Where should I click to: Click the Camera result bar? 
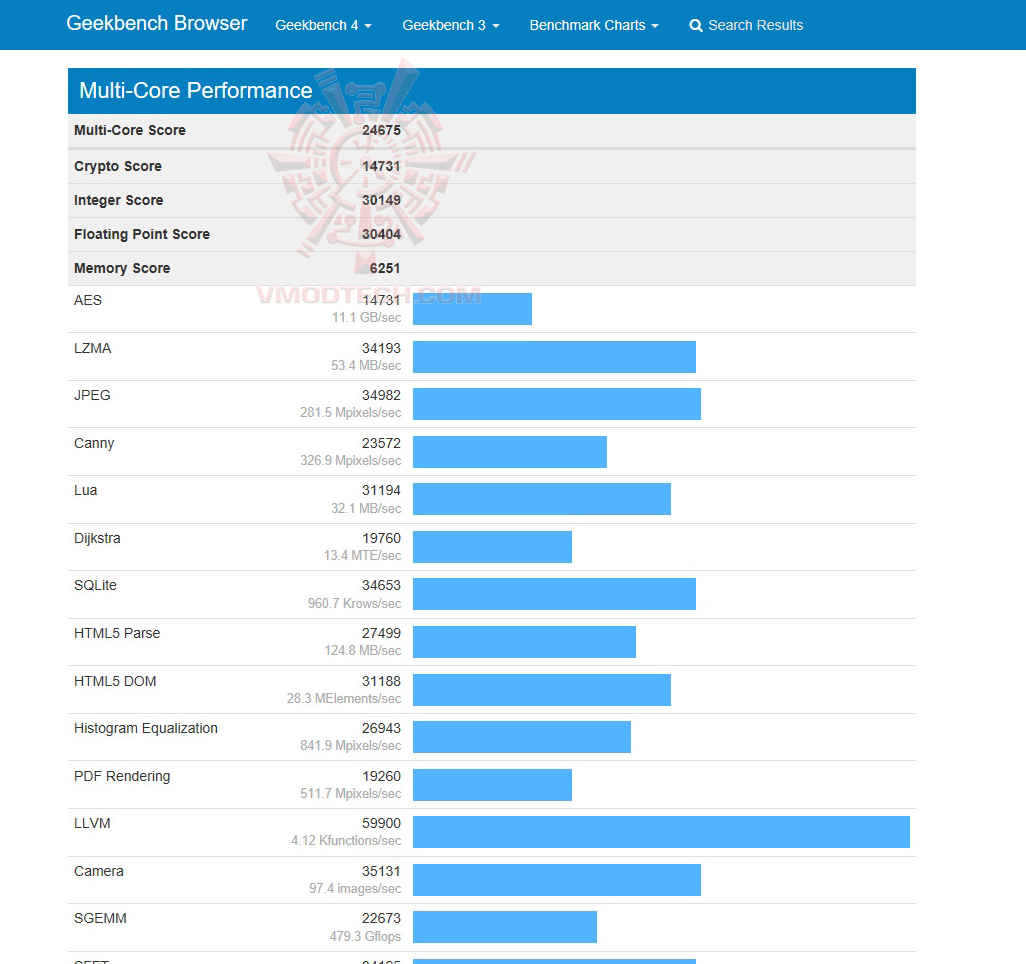click(556, 880)
